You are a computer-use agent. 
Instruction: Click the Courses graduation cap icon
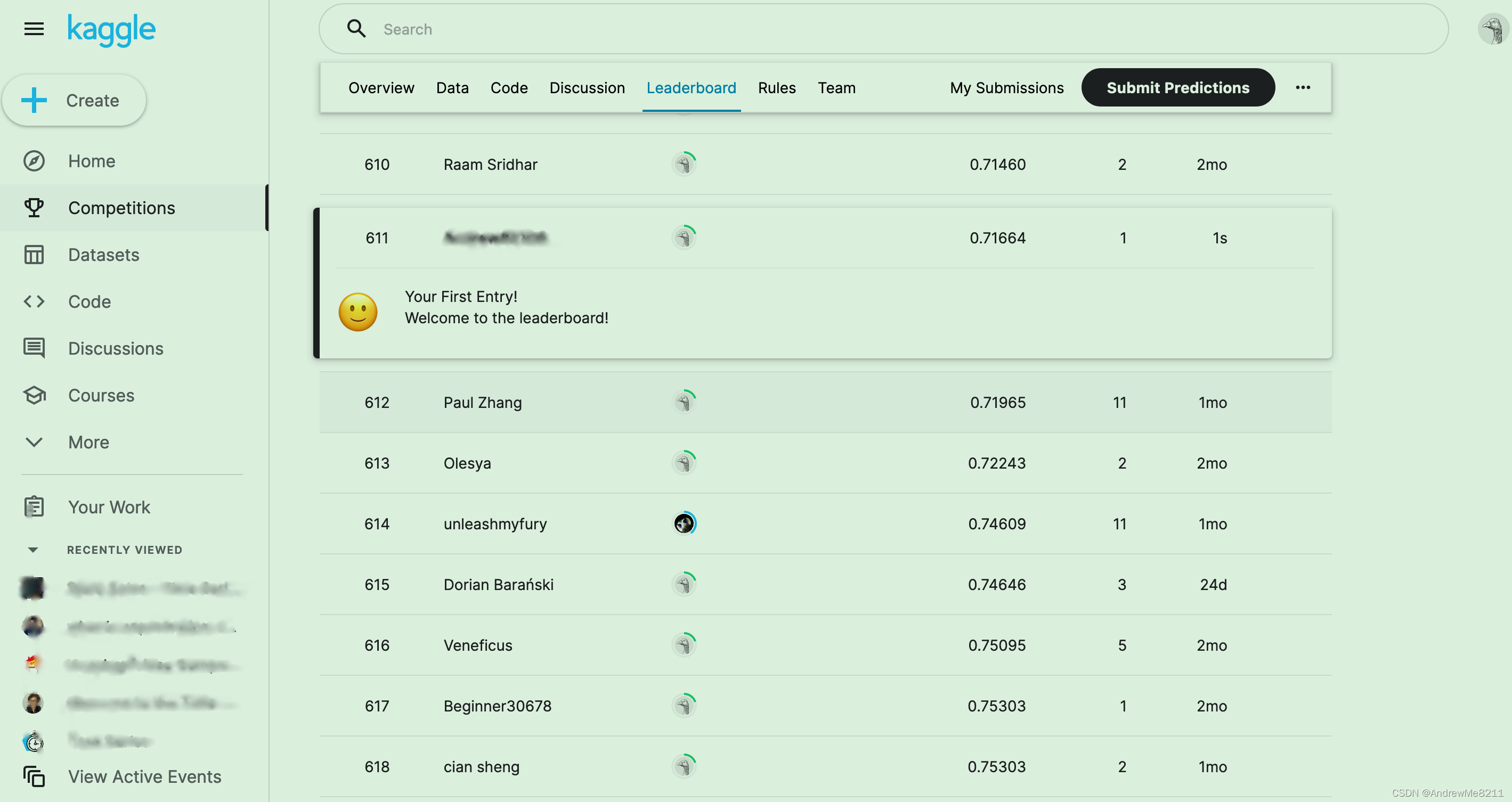click(x=34, y=395)
